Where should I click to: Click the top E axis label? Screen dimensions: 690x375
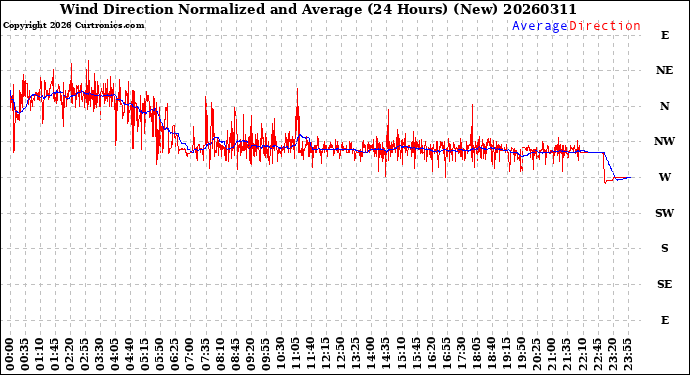664,35
